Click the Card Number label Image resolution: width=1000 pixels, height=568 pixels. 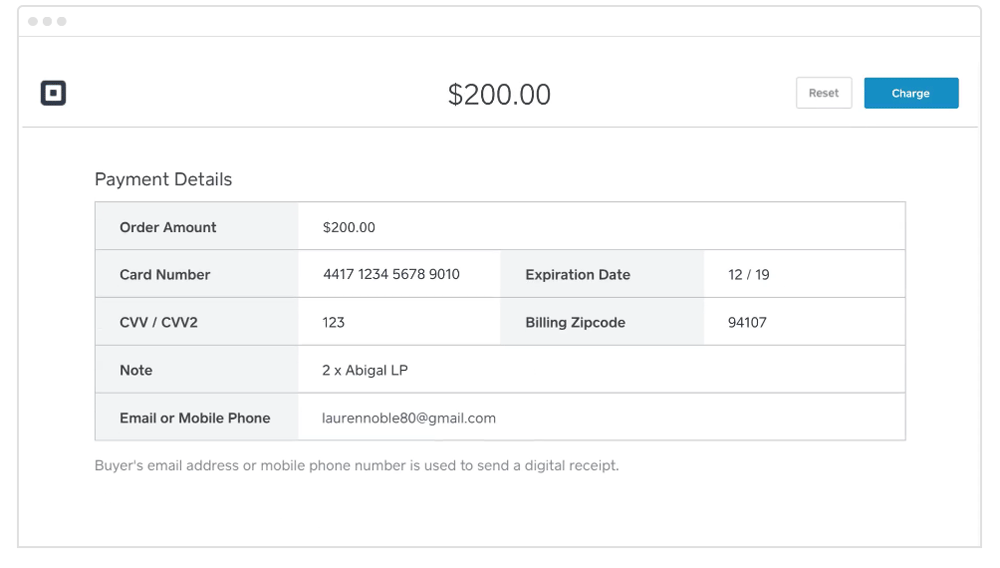(x=165, y=275)
